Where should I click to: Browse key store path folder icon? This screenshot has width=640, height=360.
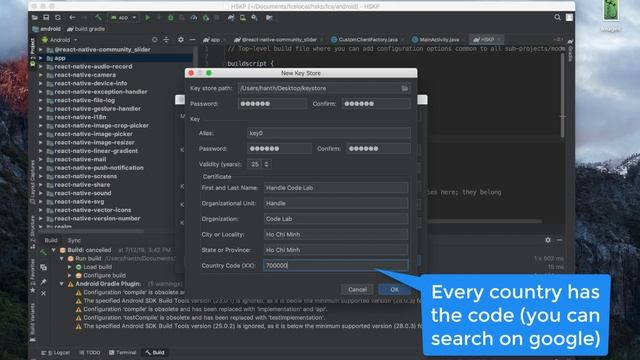pos(404,88)
